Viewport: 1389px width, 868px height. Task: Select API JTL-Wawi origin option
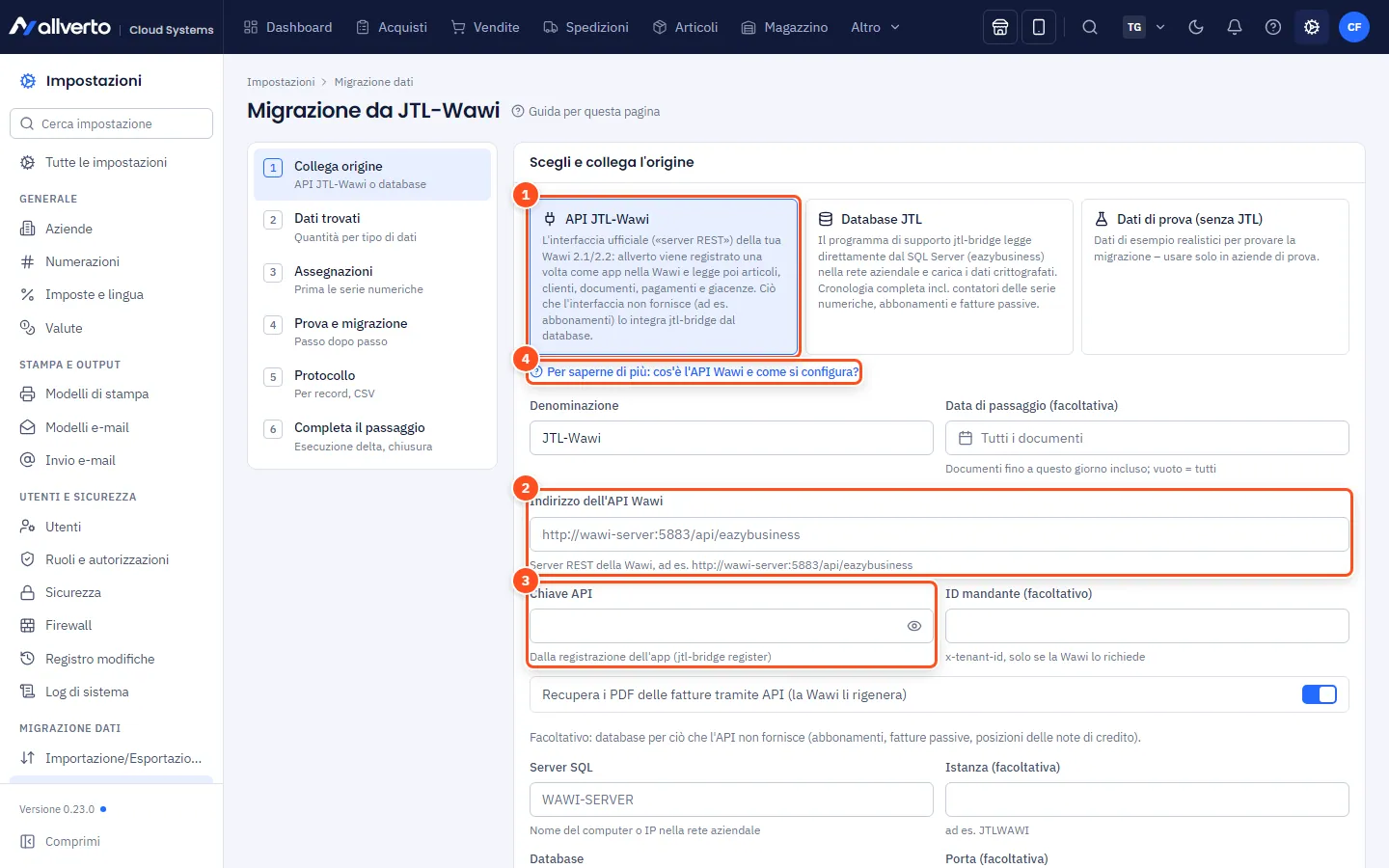pyautogui.click(x=664, y=277)
